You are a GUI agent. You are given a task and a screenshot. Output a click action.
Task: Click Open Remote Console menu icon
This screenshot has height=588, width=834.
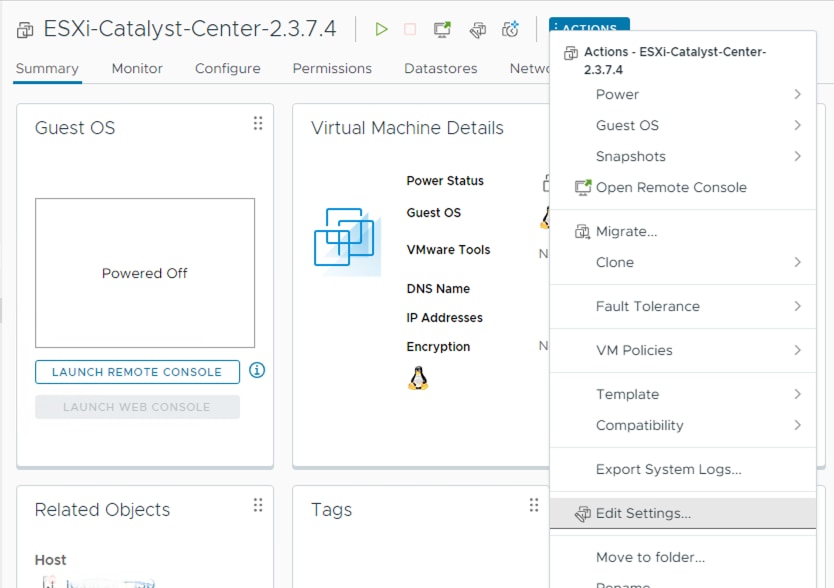(x=583, y=187)
